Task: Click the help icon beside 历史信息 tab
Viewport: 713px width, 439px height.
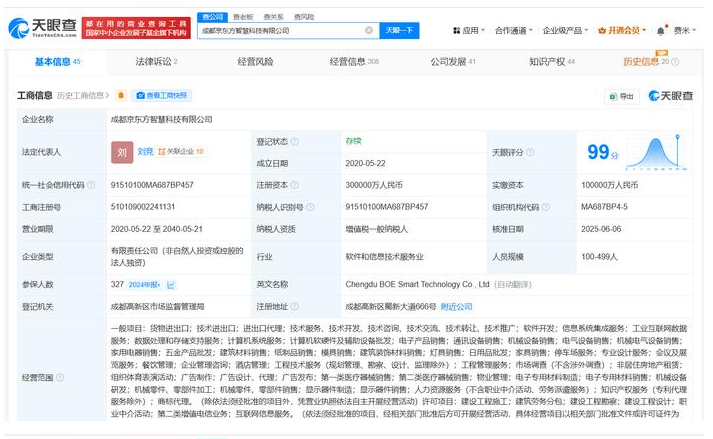Action: 675,62
